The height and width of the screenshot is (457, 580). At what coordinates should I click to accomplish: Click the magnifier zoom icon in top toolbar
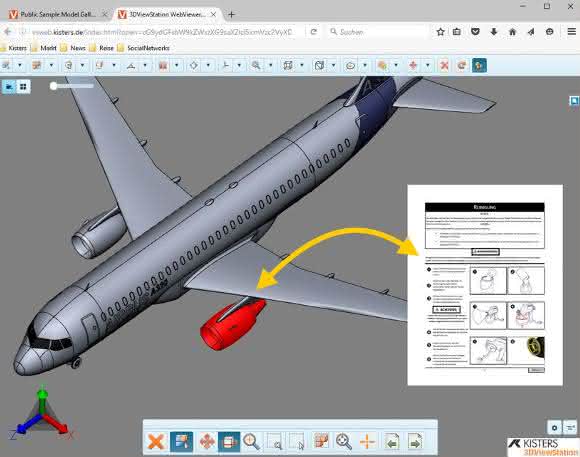[256, 65]
